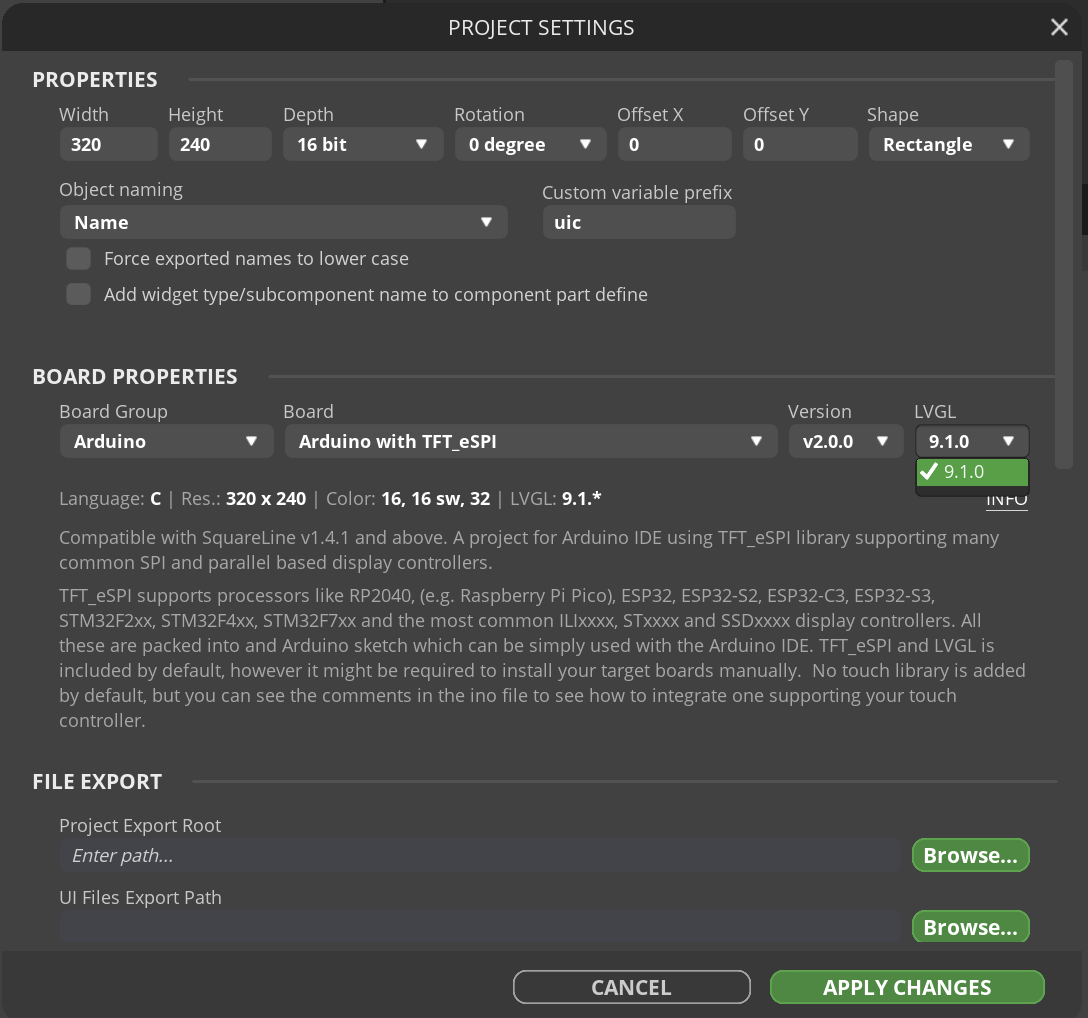Open the Depth 16 bit dropdown
This screenshot has height=1018, width=1088.
point(362,145)
